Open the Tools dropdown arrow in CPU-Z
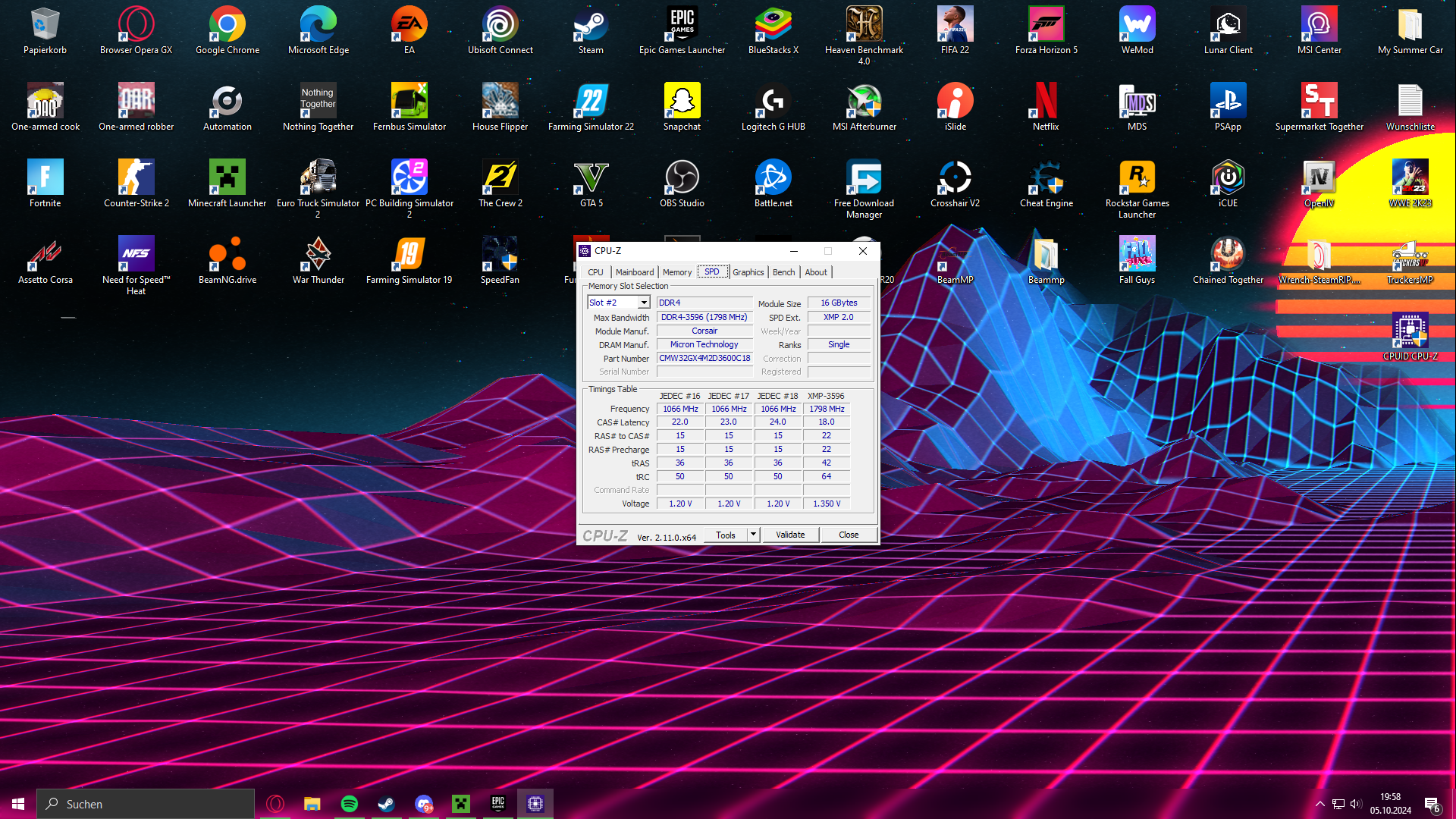This screenshot has height=819, width=1456. point(753,535)
